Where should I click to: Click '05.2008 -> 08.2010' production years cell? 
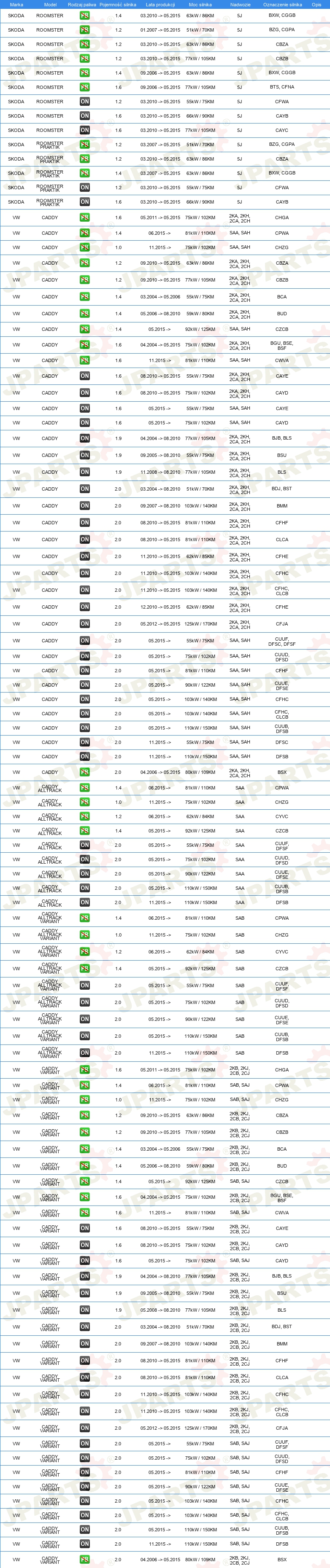coord(160,1310)
